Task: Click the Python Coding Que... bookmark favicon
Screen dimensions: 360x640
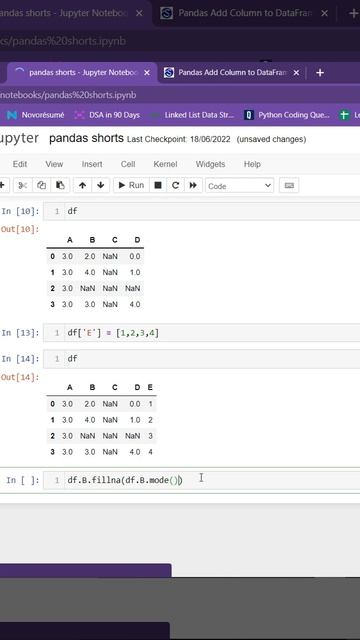Action: pyautogui.click(x=249, y=115)
